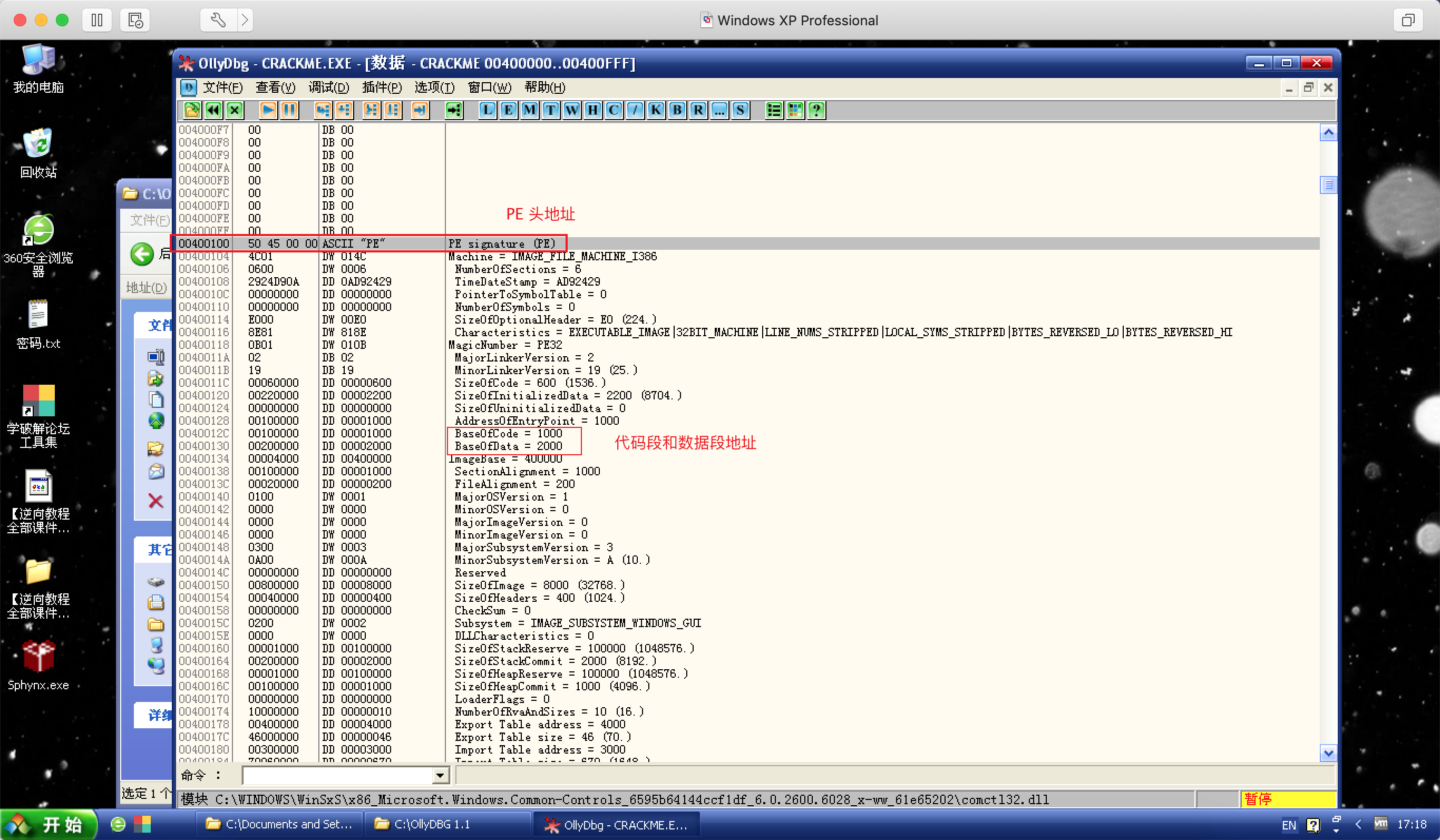The width and height of the screenshot is (1440, 840).
Task: Open the Call stack with K button
Action: [656, 110]
